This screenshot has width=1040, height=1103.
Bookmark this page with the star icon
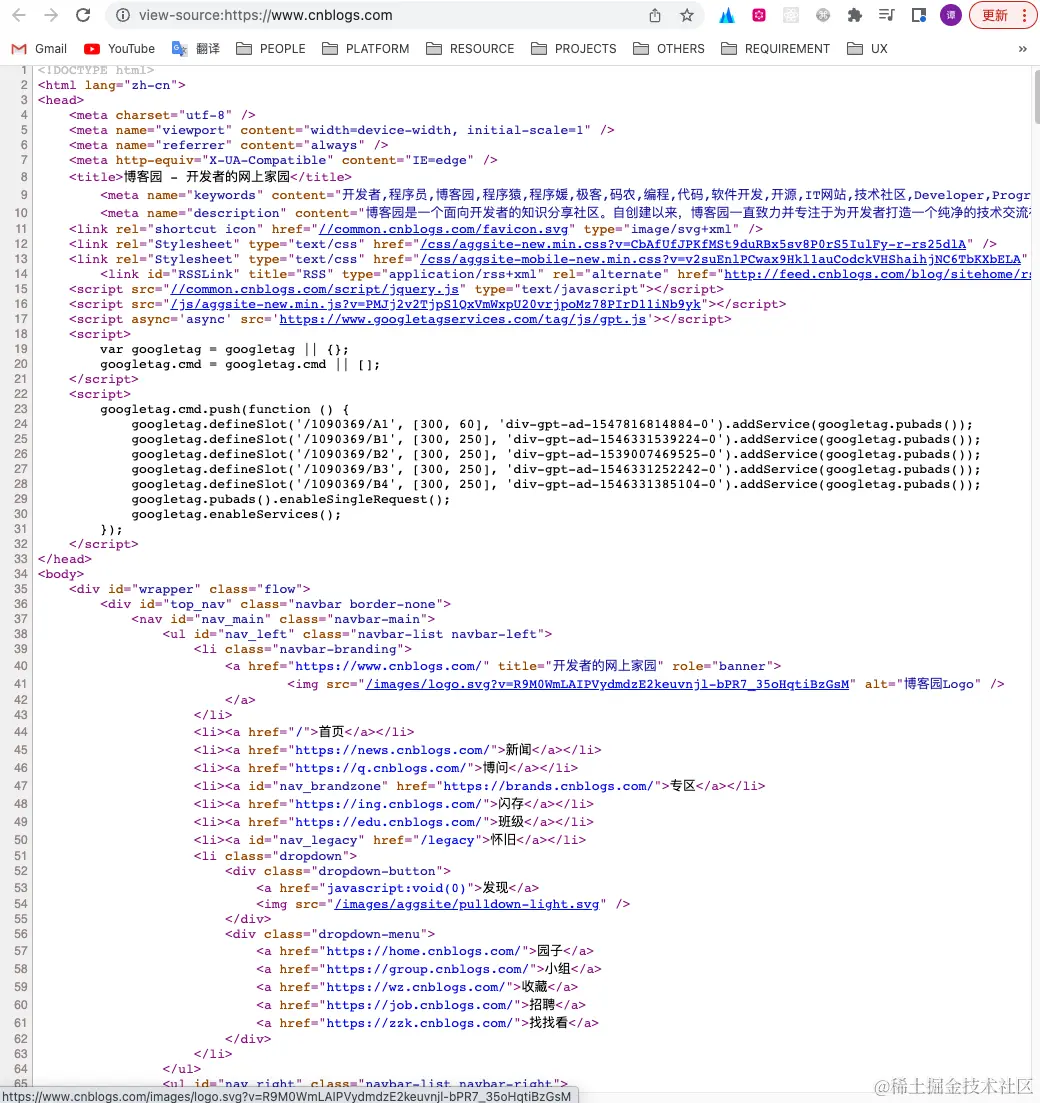tap(687, 15)
